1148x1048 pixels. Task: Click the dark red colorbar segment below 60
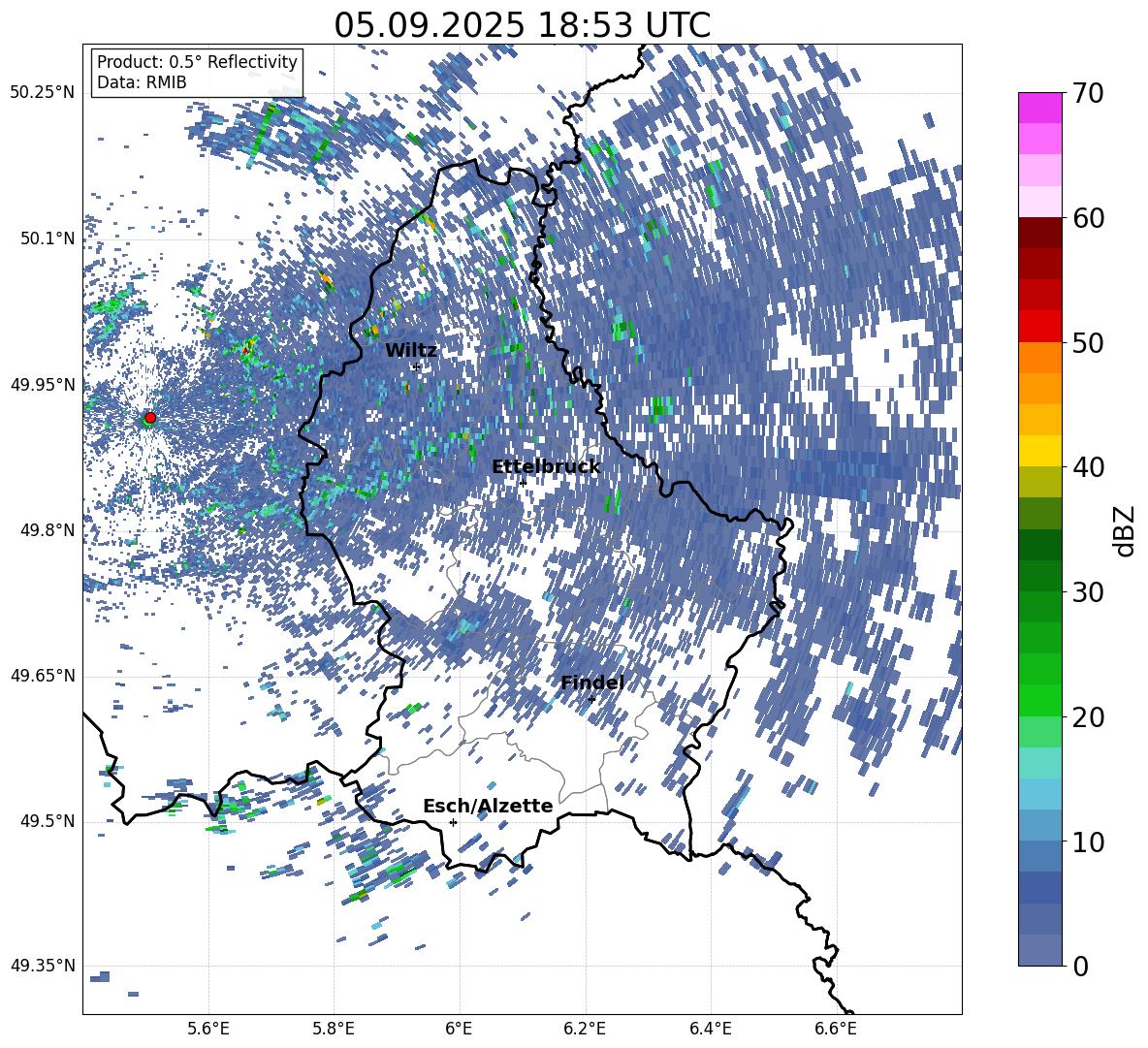(1039, 233)
